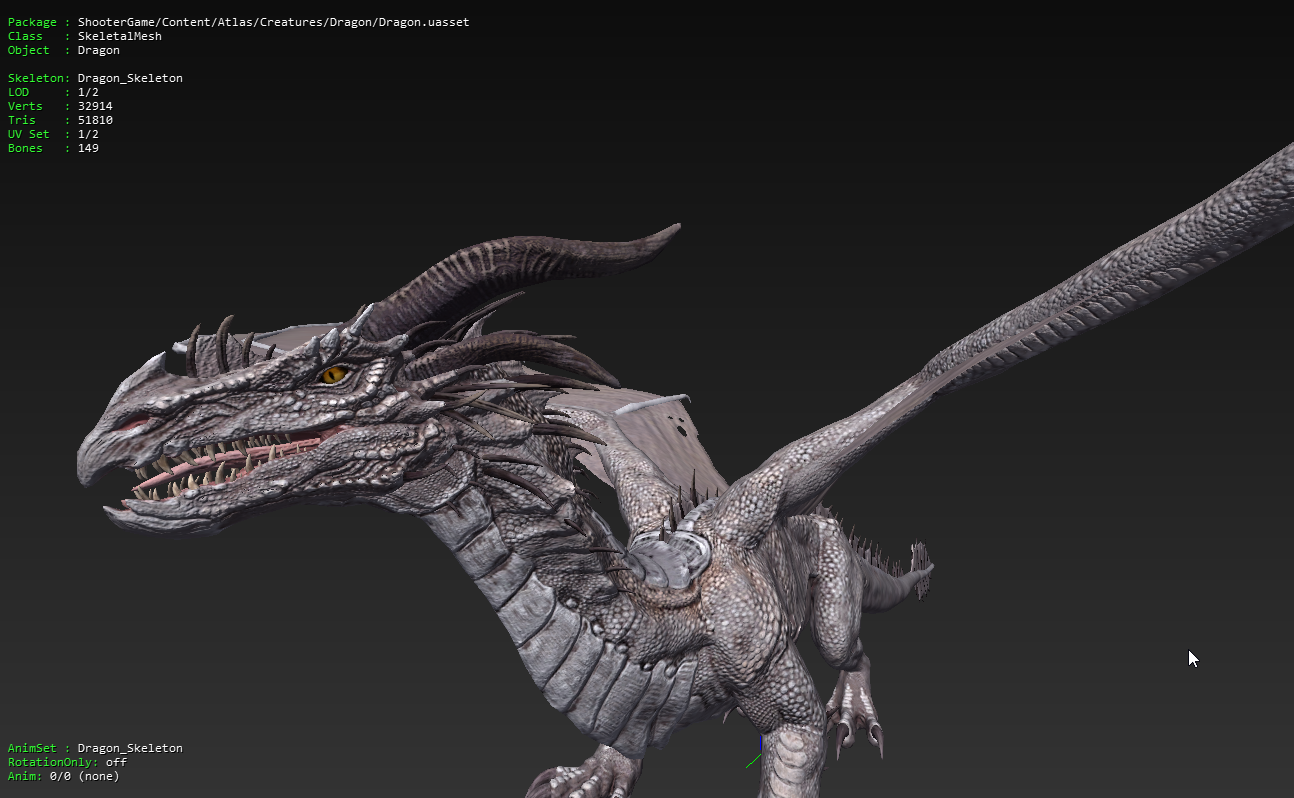Click the Bones count 149
The image size is (1294, 798).
[x=88, y=148]
